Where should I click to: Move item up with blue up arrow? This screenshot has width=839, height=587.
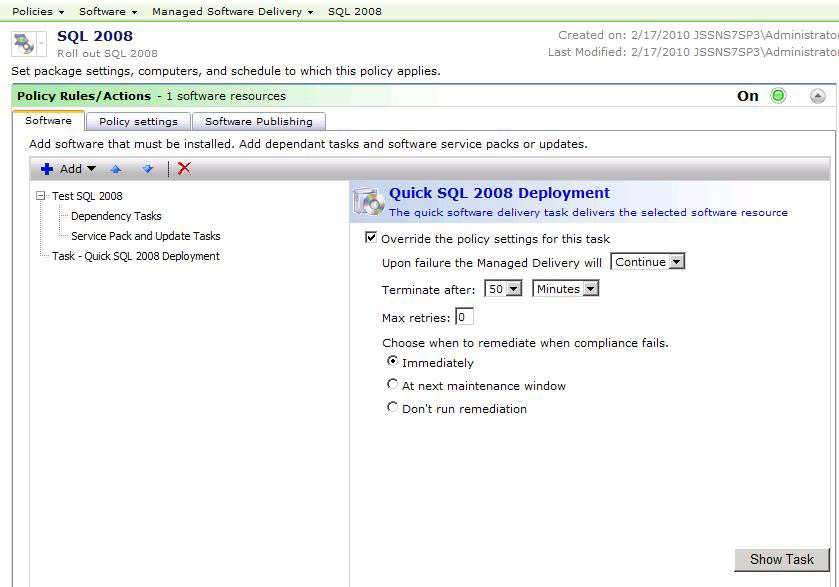tap(116, 169)
